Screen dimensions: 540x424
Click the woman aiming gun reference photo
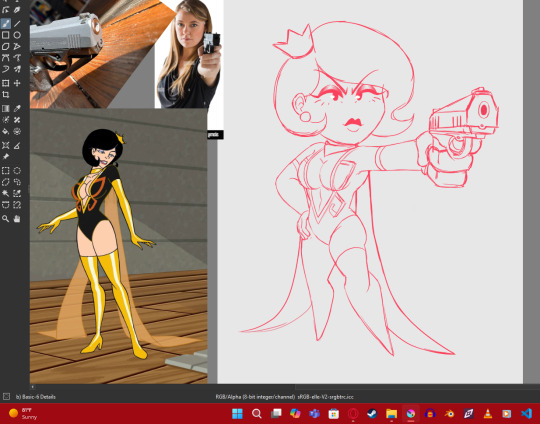pyautogui.click(x=189, y=54)
